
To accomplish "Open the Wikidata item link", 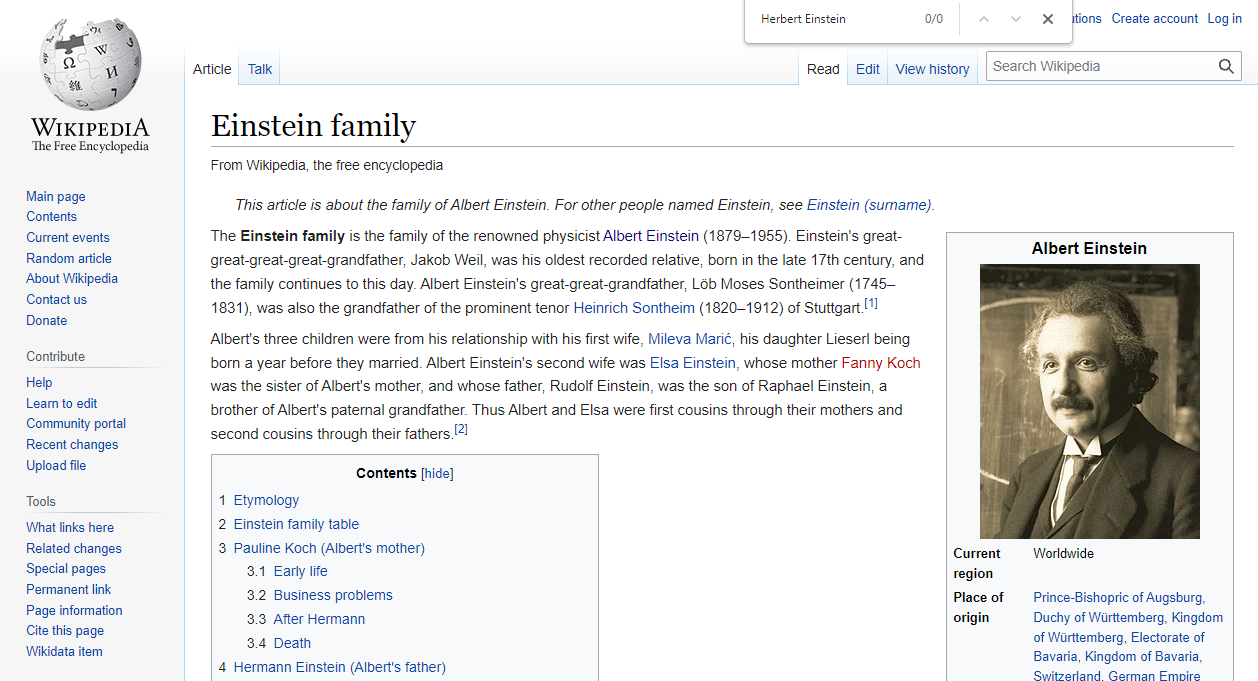I will pyautogui.click(x=64, y=652).
